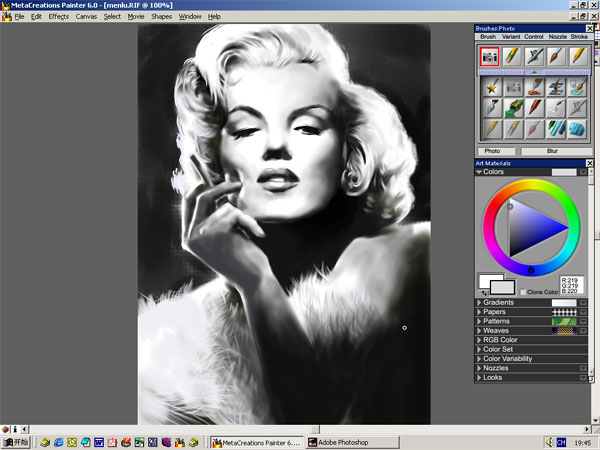The image size is (600, 450).
Task: Select the airbrush icon beside the Photo camera
Action: point(534,57)
